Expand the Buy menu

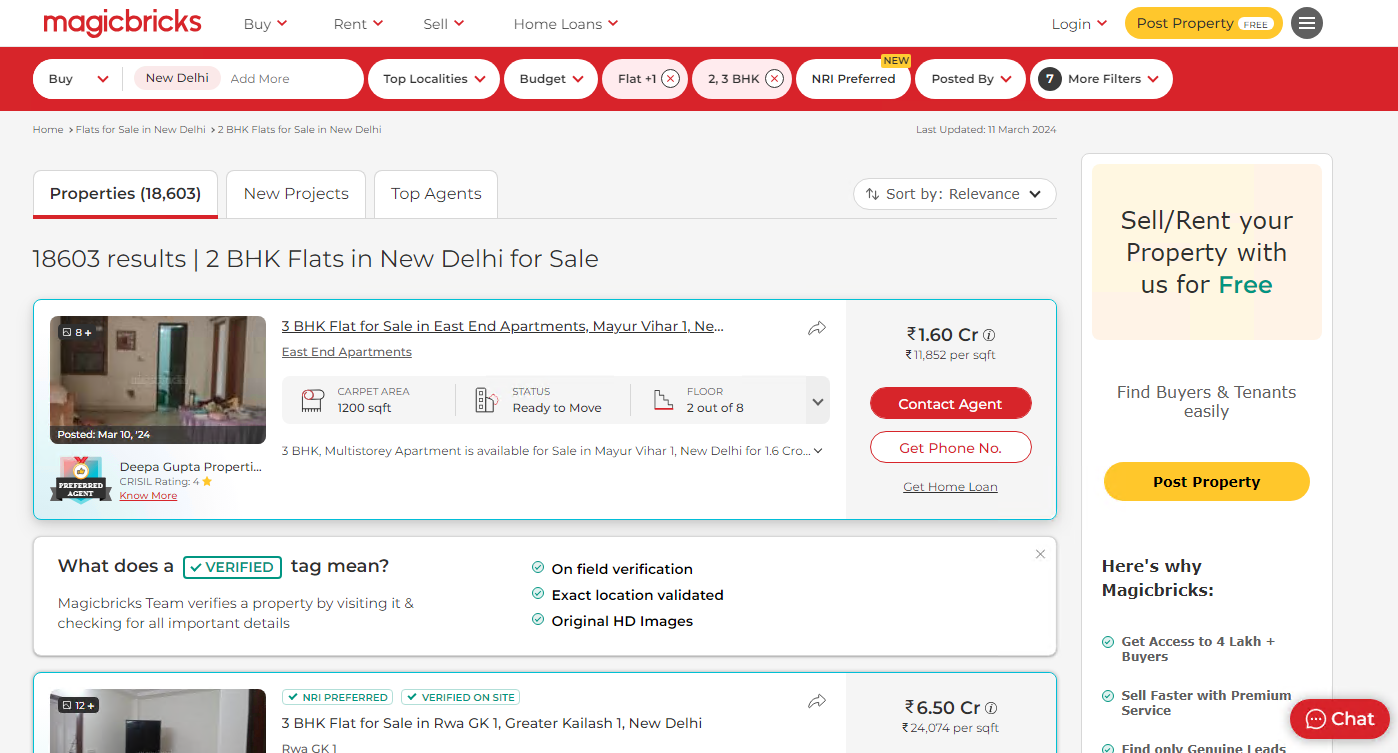pyautogui.click(x=265, y=24)
